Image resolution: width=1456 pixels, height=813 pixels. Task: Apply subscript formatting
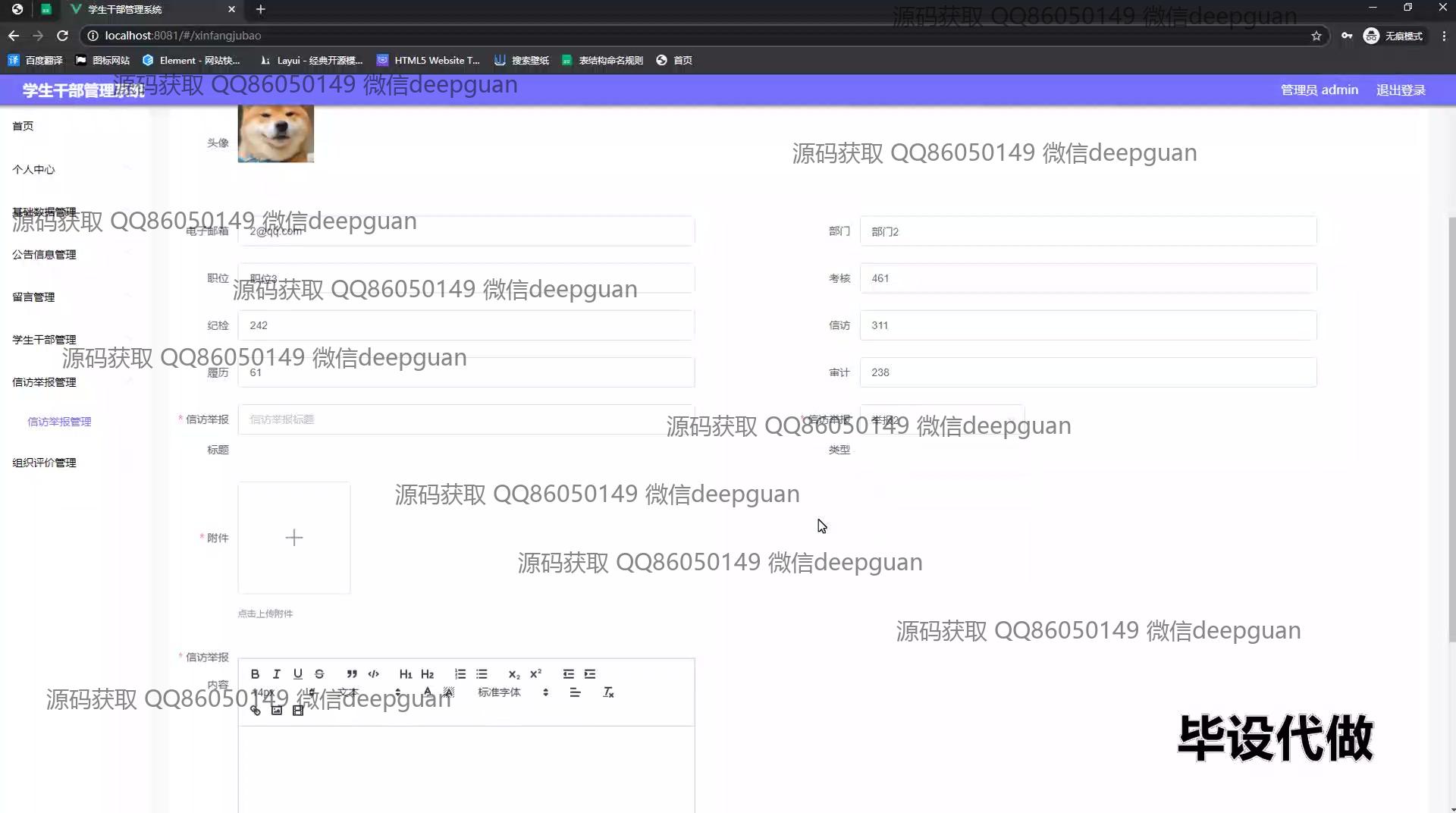(514, 673)
